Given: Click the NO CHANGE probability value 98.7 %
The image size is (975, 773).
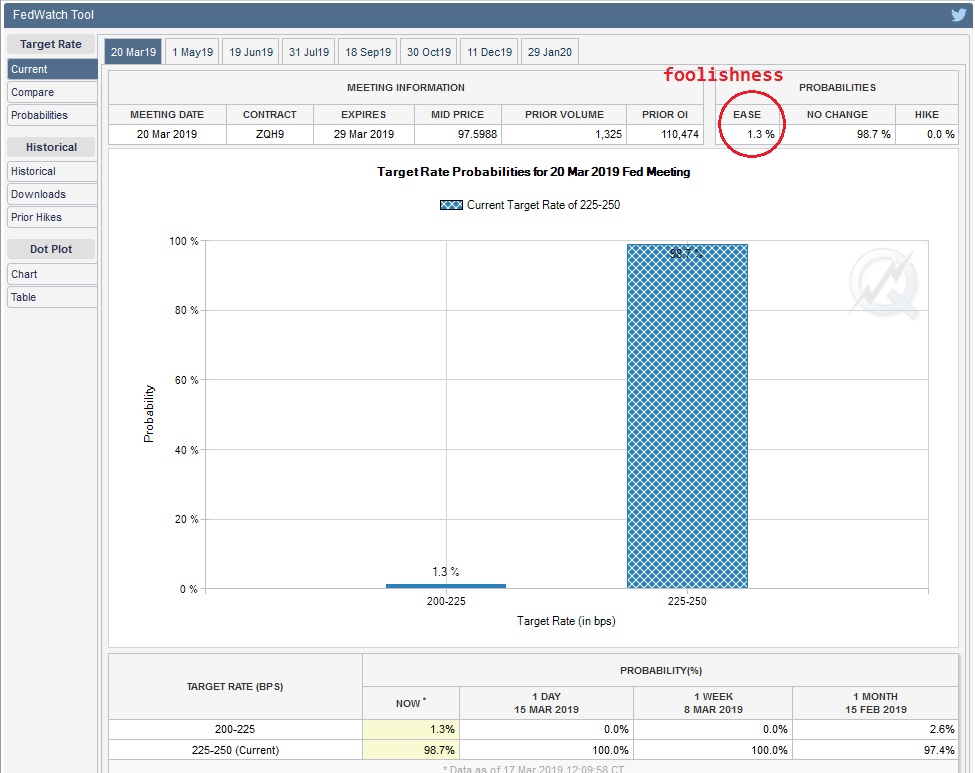Looking at the screenshot, I should click(873, 134).
